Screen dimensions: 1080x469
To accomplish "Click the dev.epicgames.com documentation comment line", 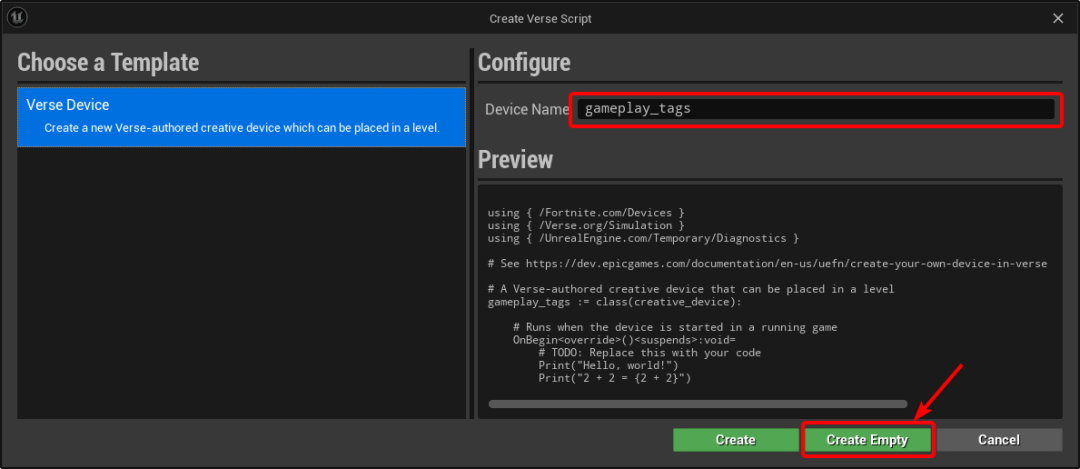I will [x=767, y=264].
